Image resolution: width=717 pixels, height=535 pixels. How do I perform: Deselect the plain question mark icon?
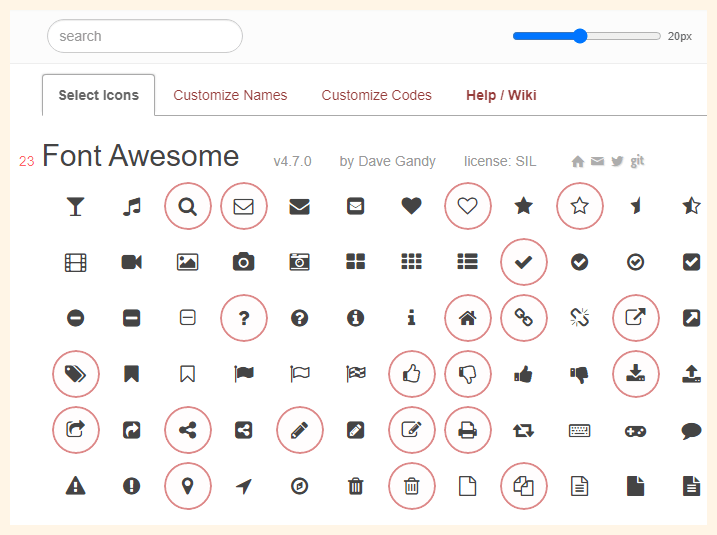tap(244, 318)
